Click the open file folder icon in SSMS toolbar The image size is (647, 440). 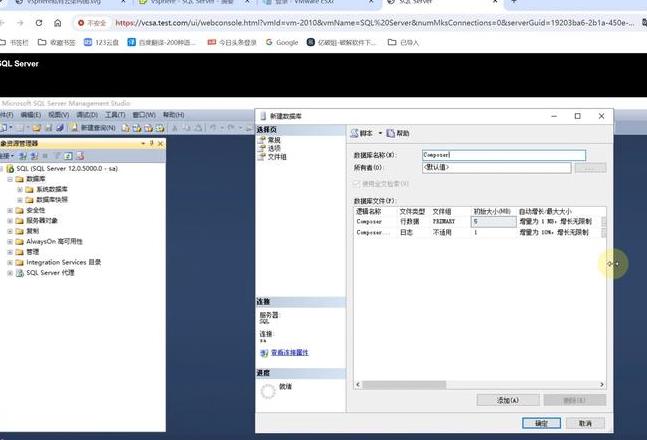(x=37, y=128)
